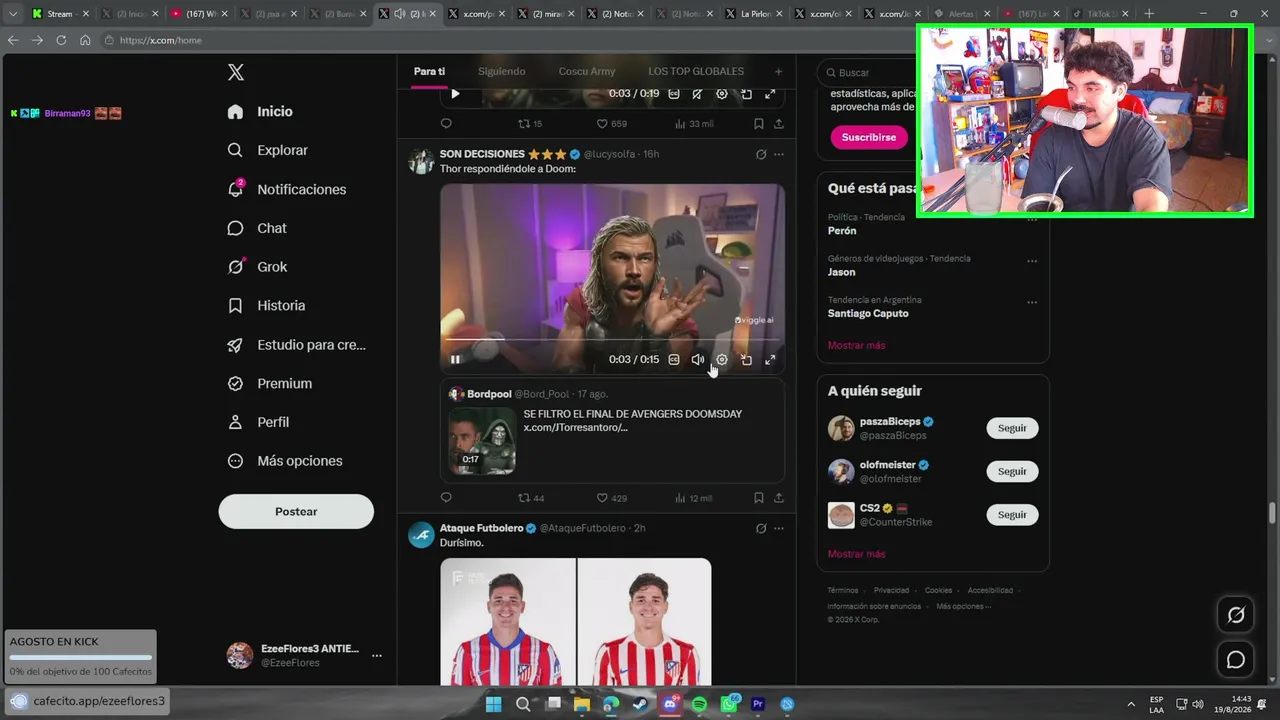Follow olofmeister with the Seguir button

pyautogui.click(x=1012, y=471)
